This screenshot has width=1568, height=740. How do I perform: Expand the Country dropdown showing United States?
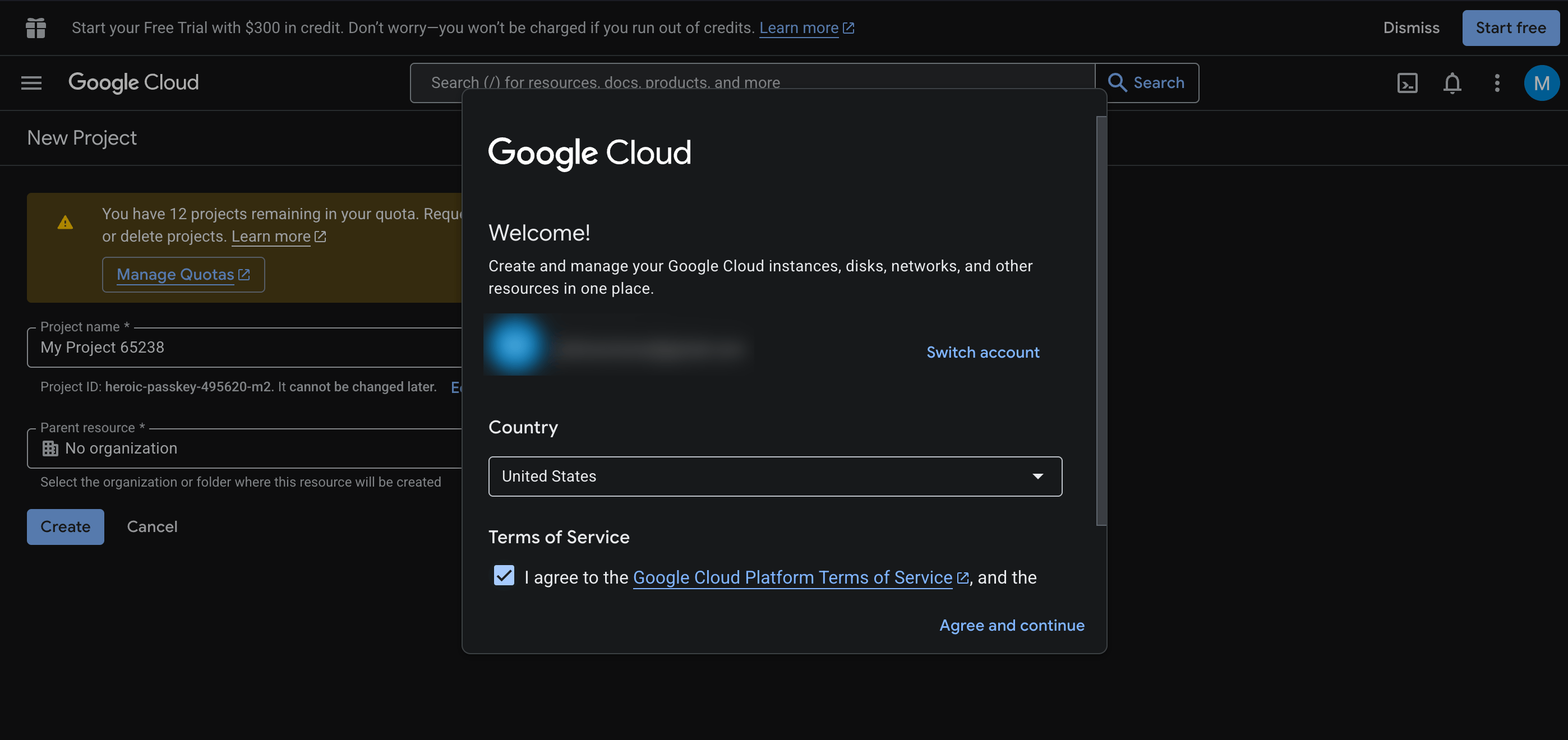tap(775, 477)
